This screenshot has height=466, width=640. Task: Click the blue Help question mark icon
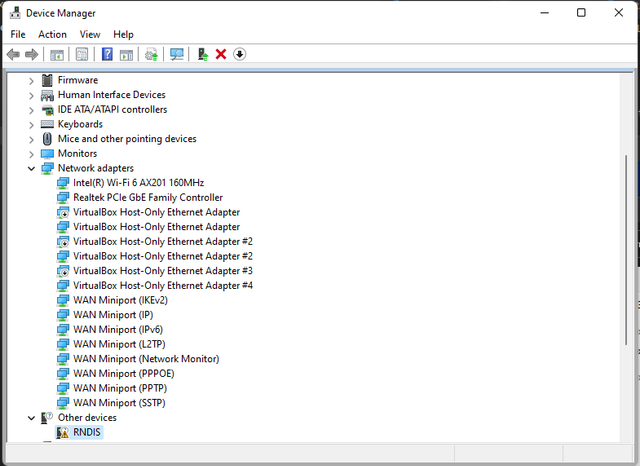[x=107, y=54]
